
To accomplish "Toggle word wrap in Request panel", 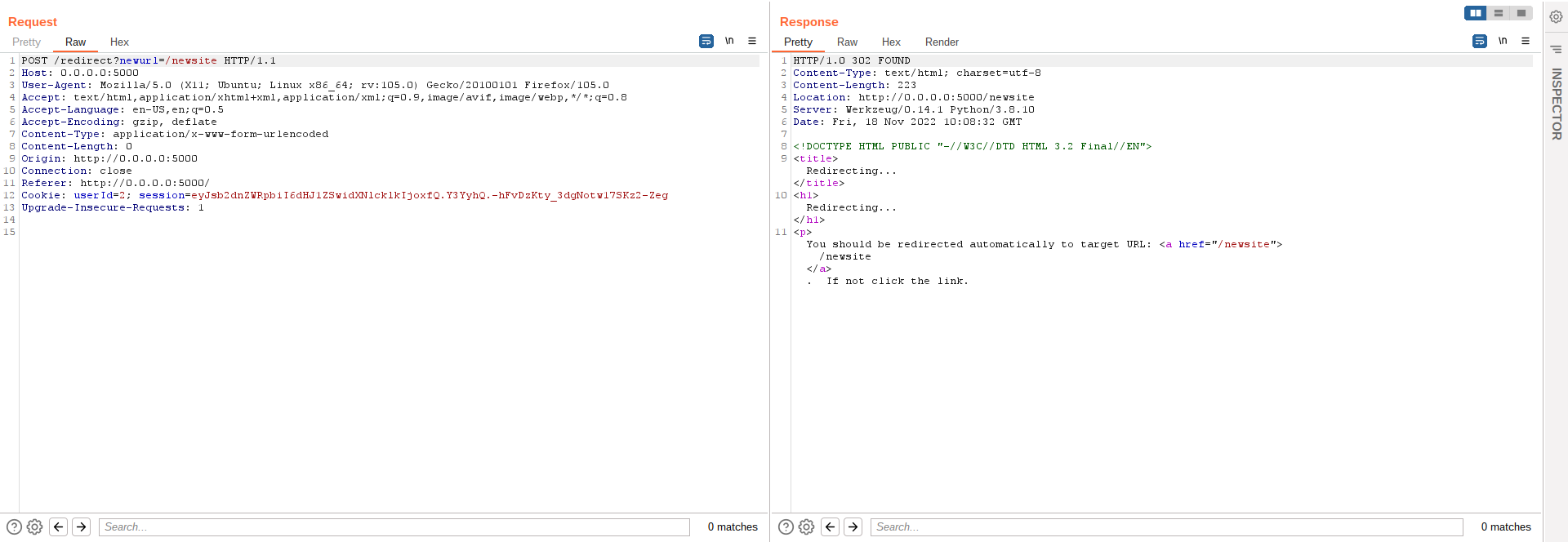I will click(706, 41).
